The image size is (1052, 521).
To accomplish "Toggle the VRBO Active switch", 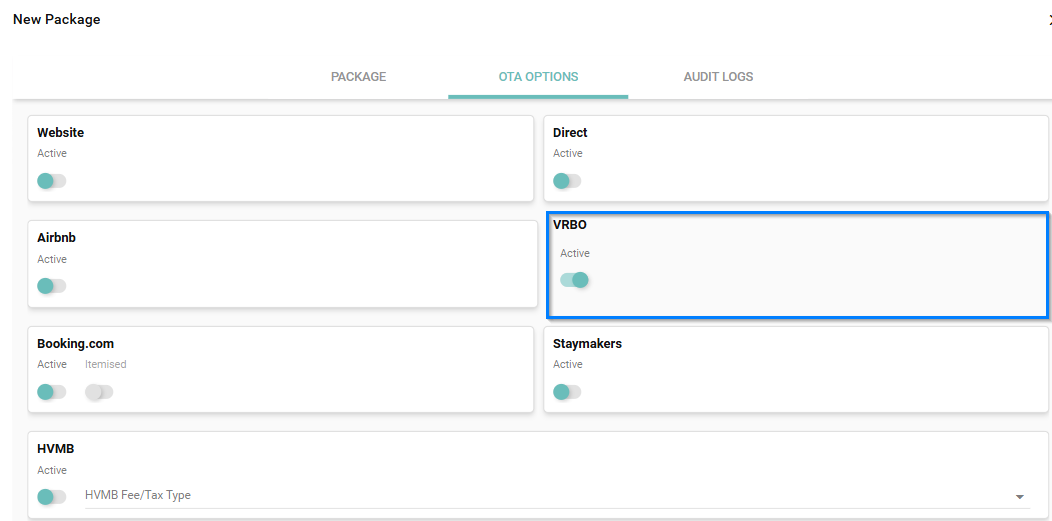I will click(574, 280).
